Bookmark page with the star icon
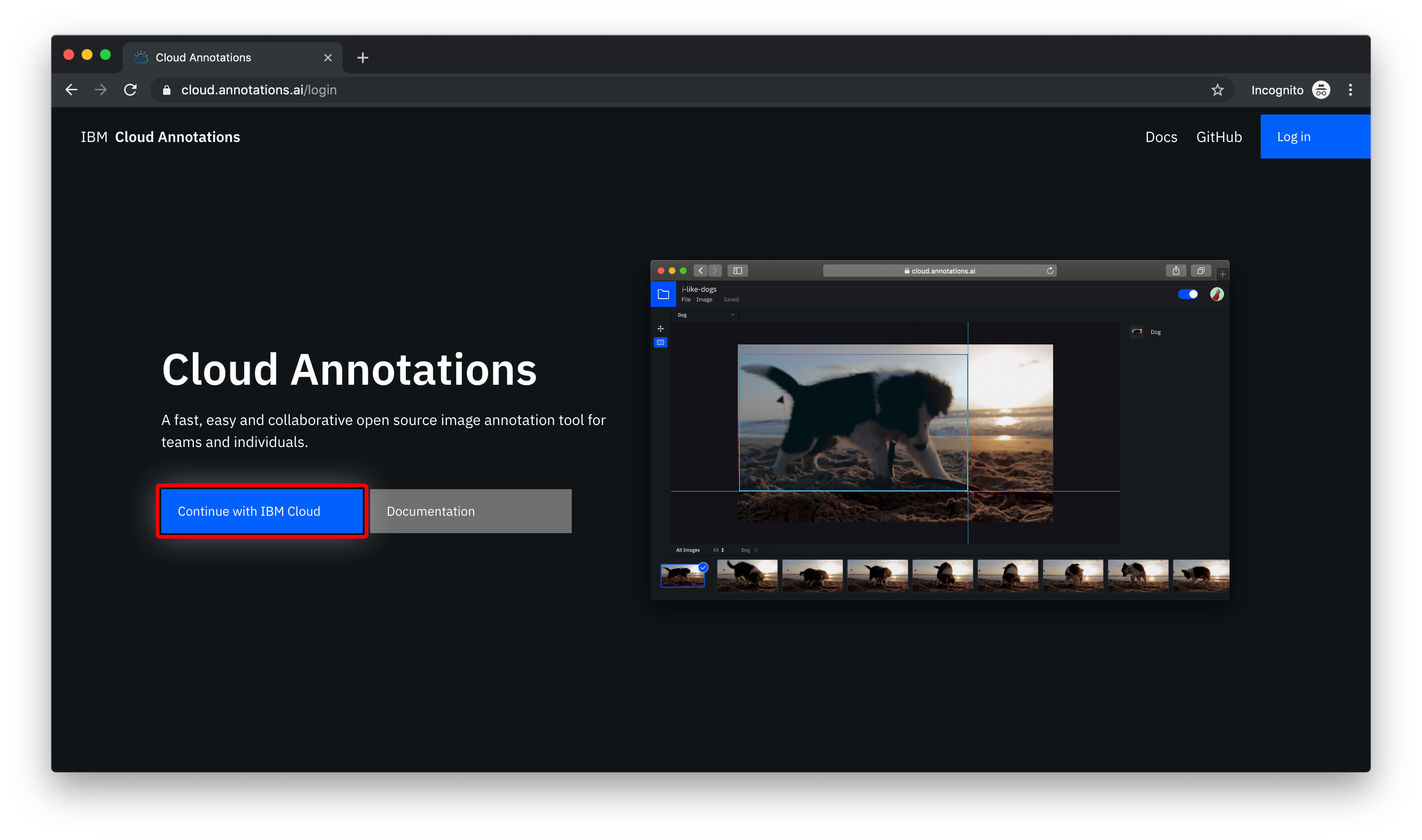The image size is (1422, 840). click(1217, 90)
